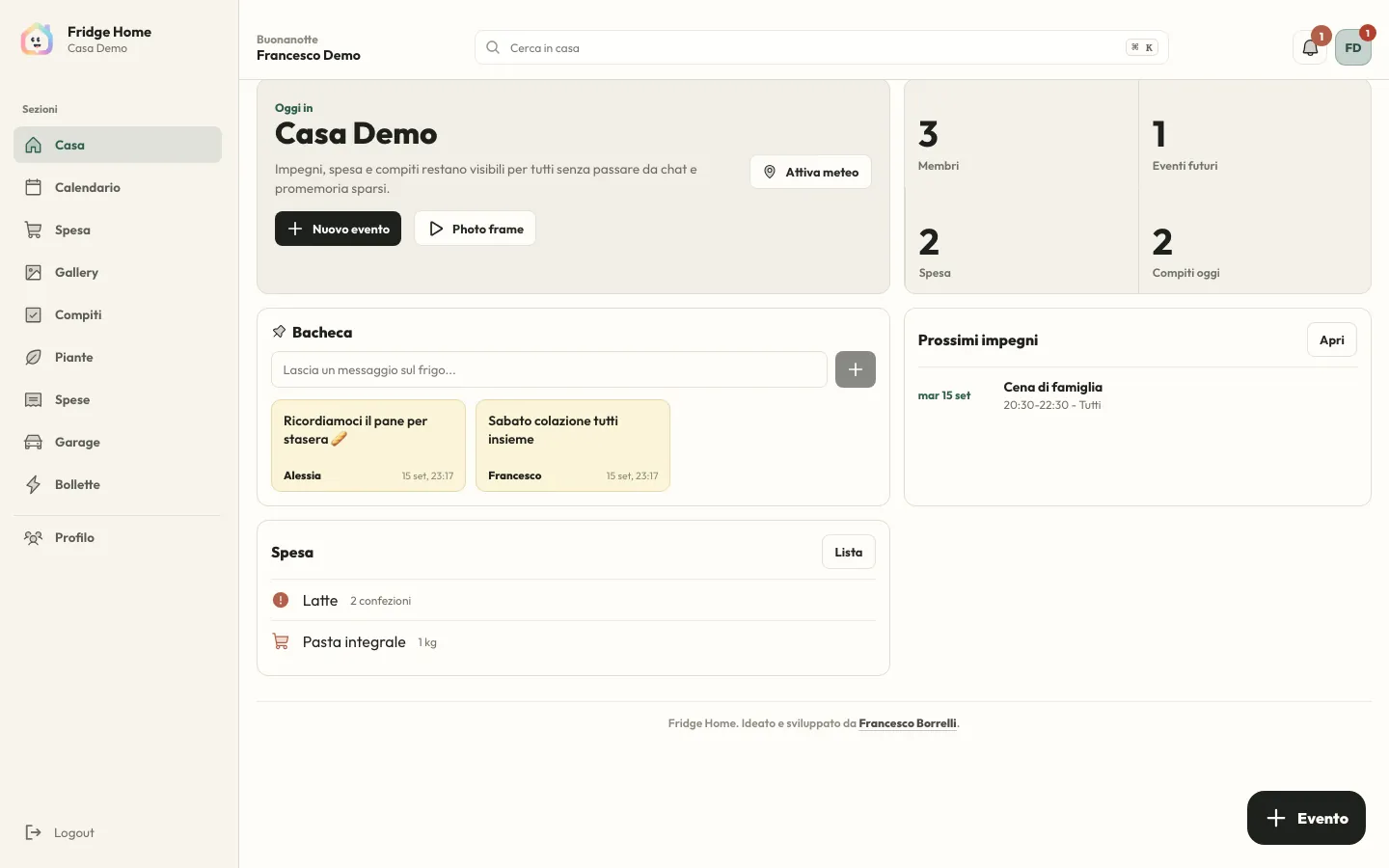
Task: Click the Nuovo evento button
Action: [338, 229]
